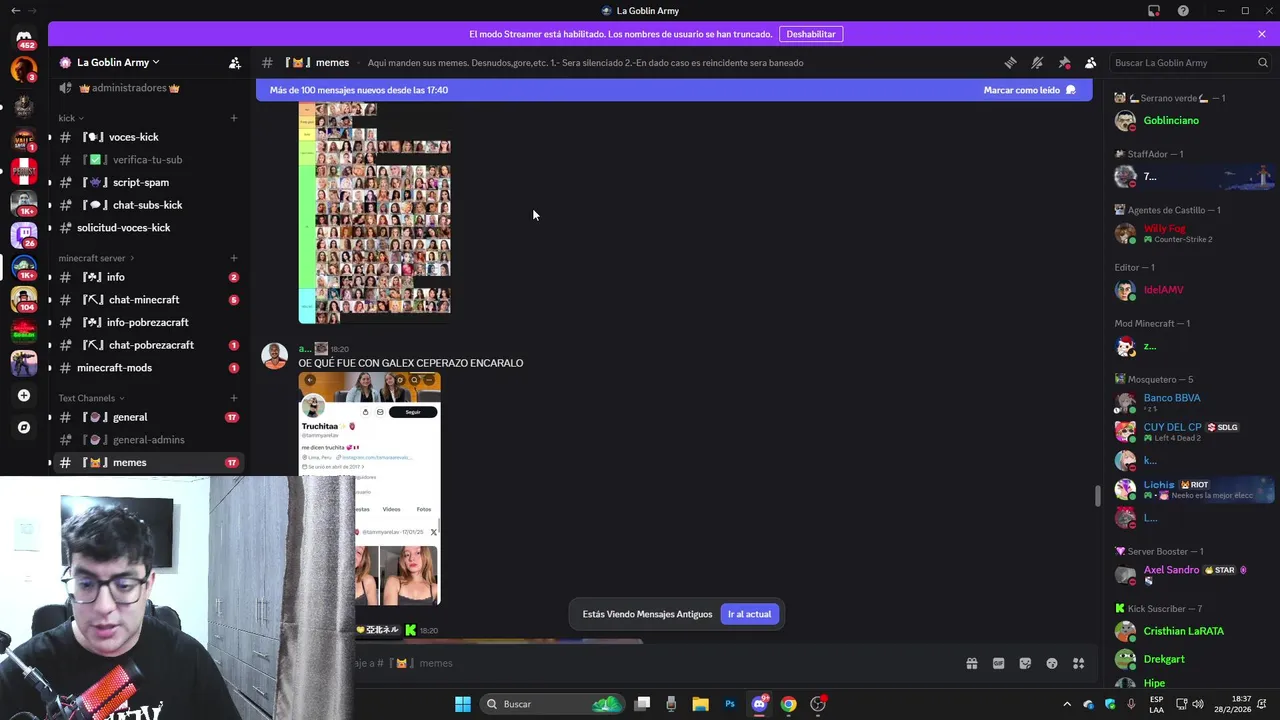Viewport: 1280px width, 720px height.
Task: Open Goblinciano member profile
Action: tap(1190, 121)
